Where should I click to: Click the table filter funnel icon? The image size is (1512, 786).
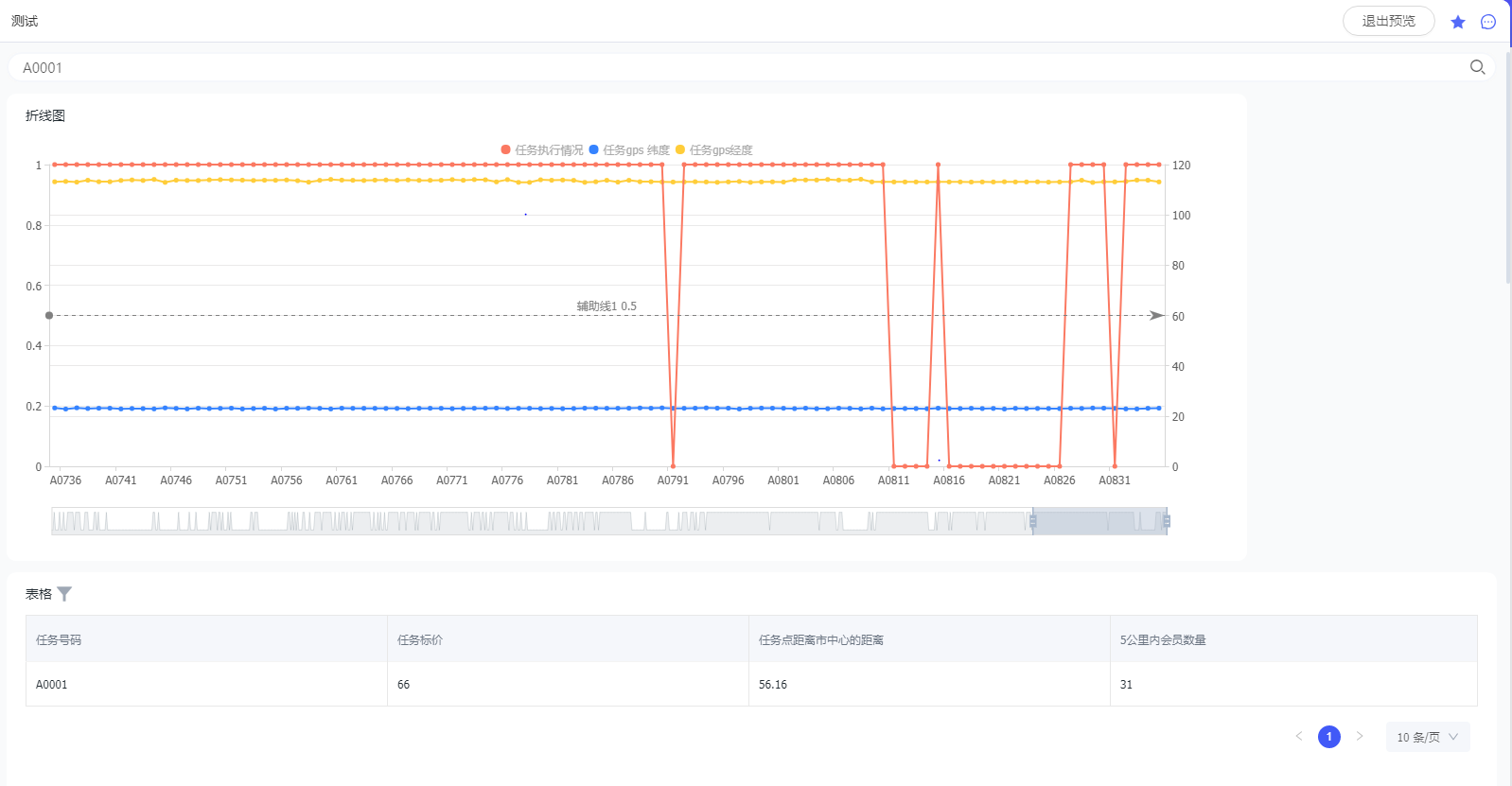pyautogui.click(x=64, y=594)
